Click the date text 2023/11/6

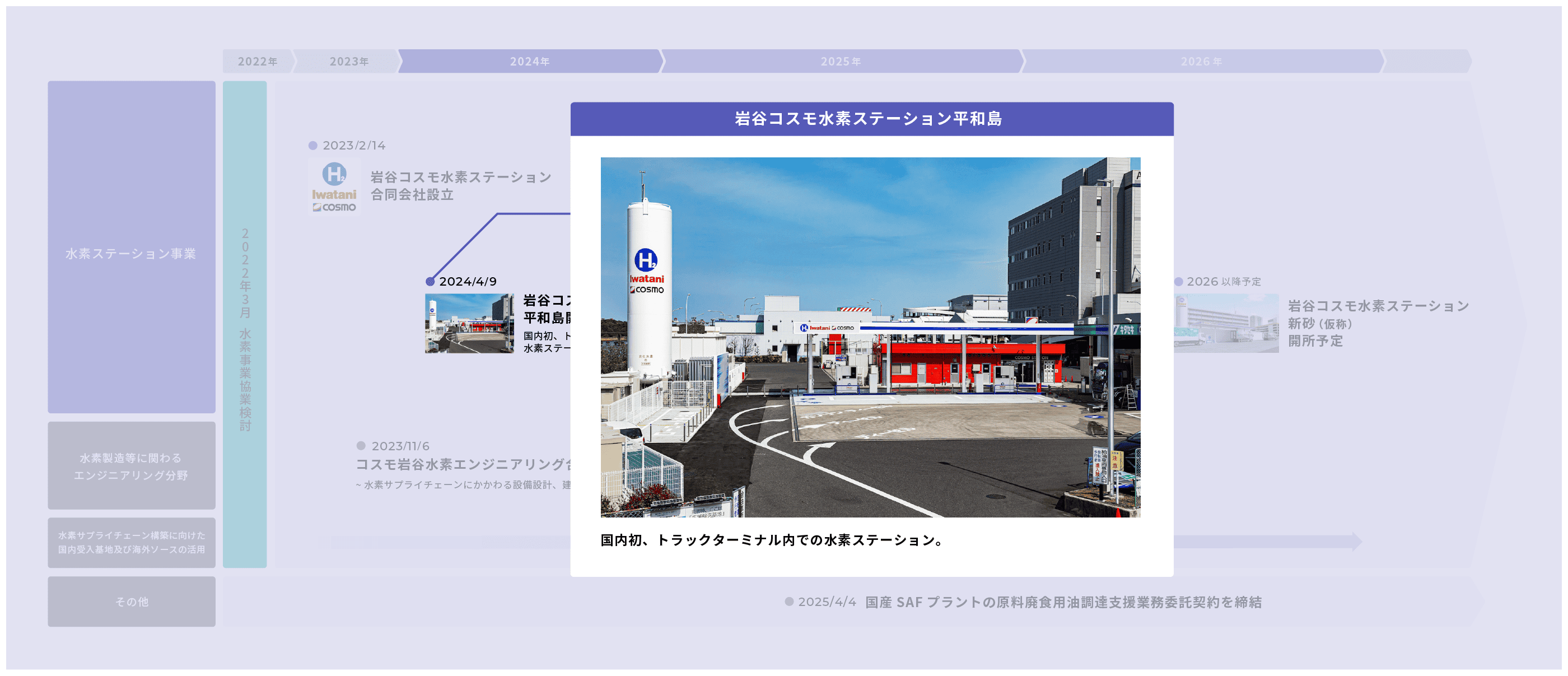pos(400,446)
